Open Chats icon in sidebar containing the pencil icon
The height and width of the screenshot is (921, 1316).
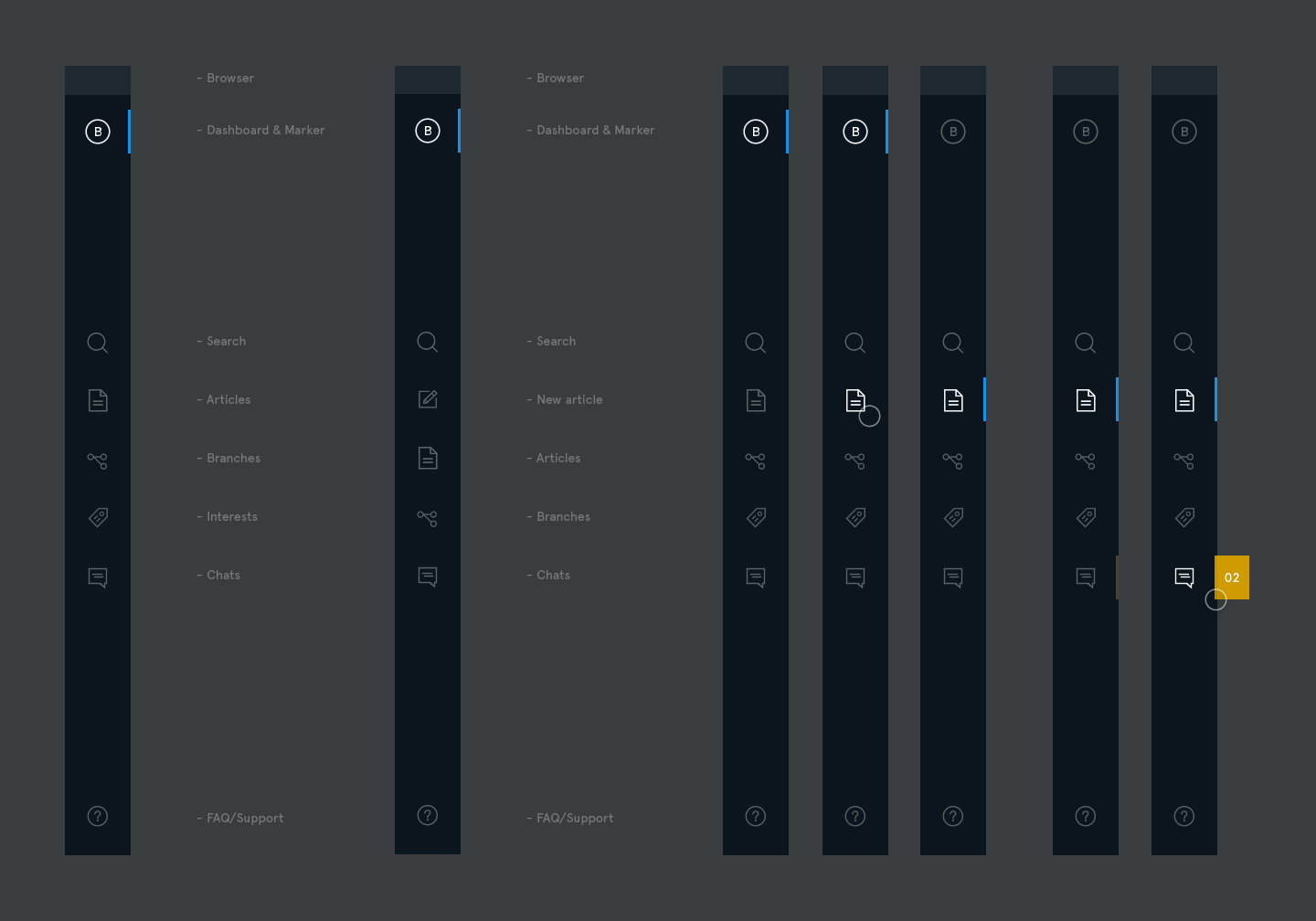pos(428,577)
